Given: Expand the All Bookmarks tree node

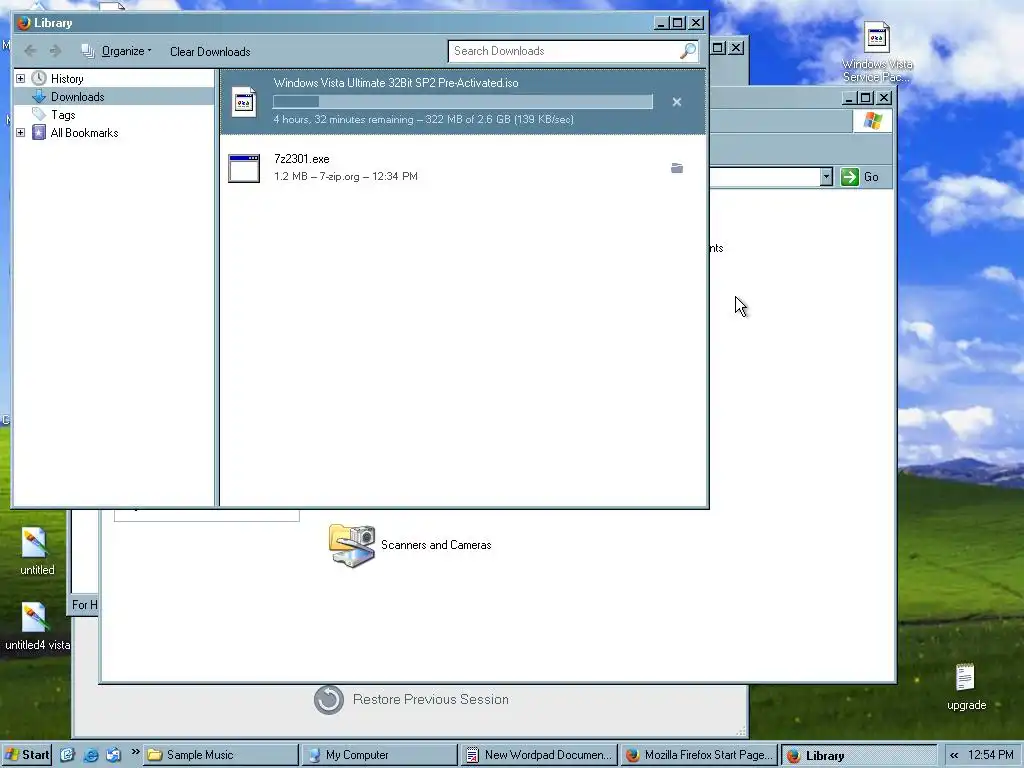Looking at the screenshot, I should [20, 133].
